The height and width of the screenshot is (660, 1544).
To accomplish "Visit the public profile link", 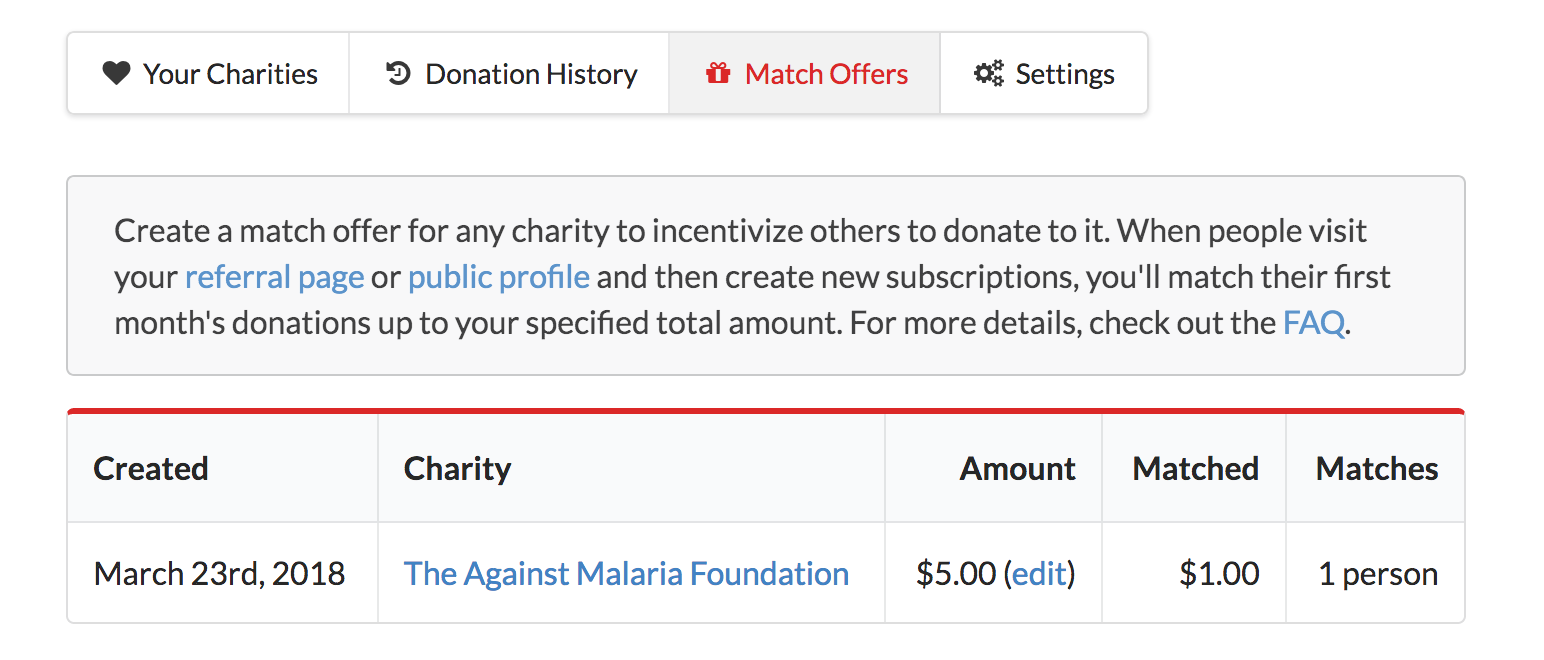I will tap(498, 277).
